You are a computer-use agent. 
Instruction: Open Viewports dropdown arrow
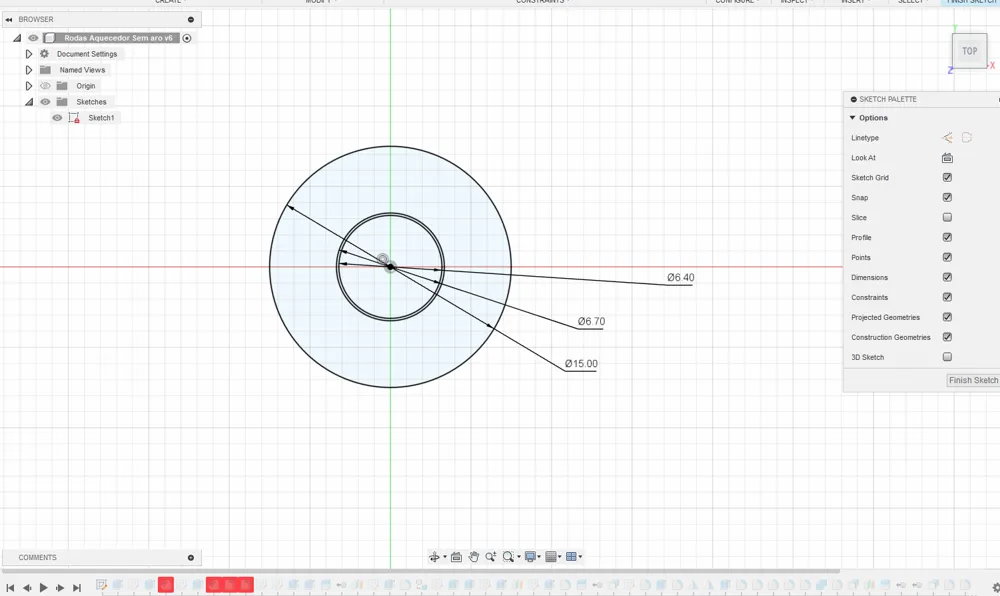click(x=580, y=557)
